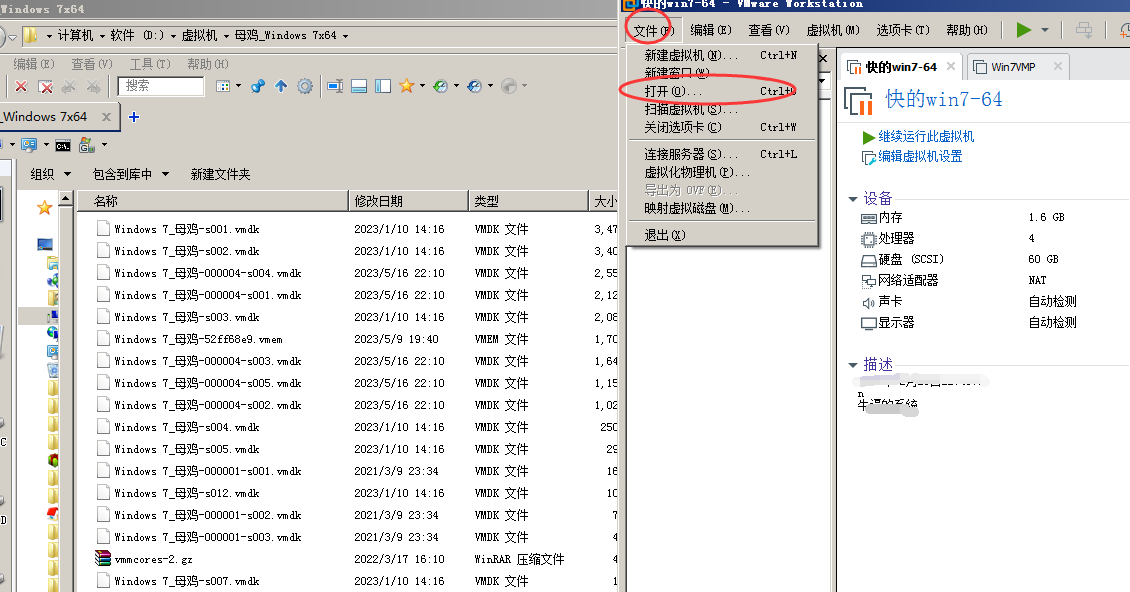Click the 硬盘 (SCSI) device icon
Image resolution: width=1130 pixels, height=592 pixels.
(868, 260)
